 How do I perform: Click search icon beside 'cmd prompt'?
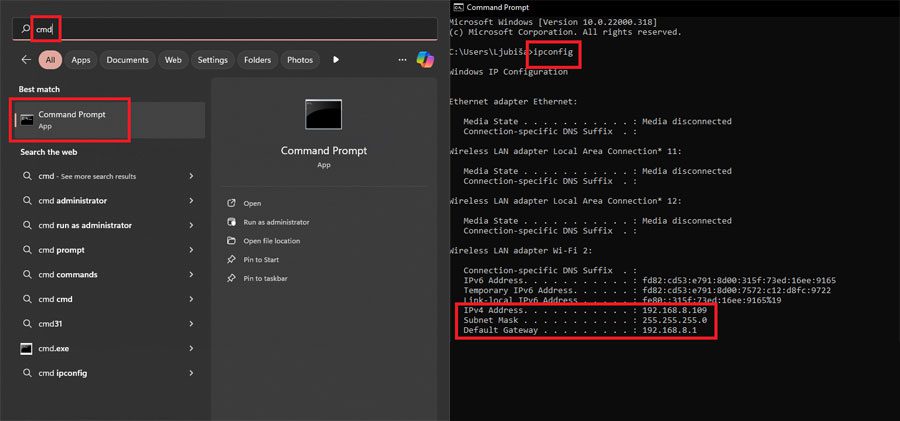(26, 250)
